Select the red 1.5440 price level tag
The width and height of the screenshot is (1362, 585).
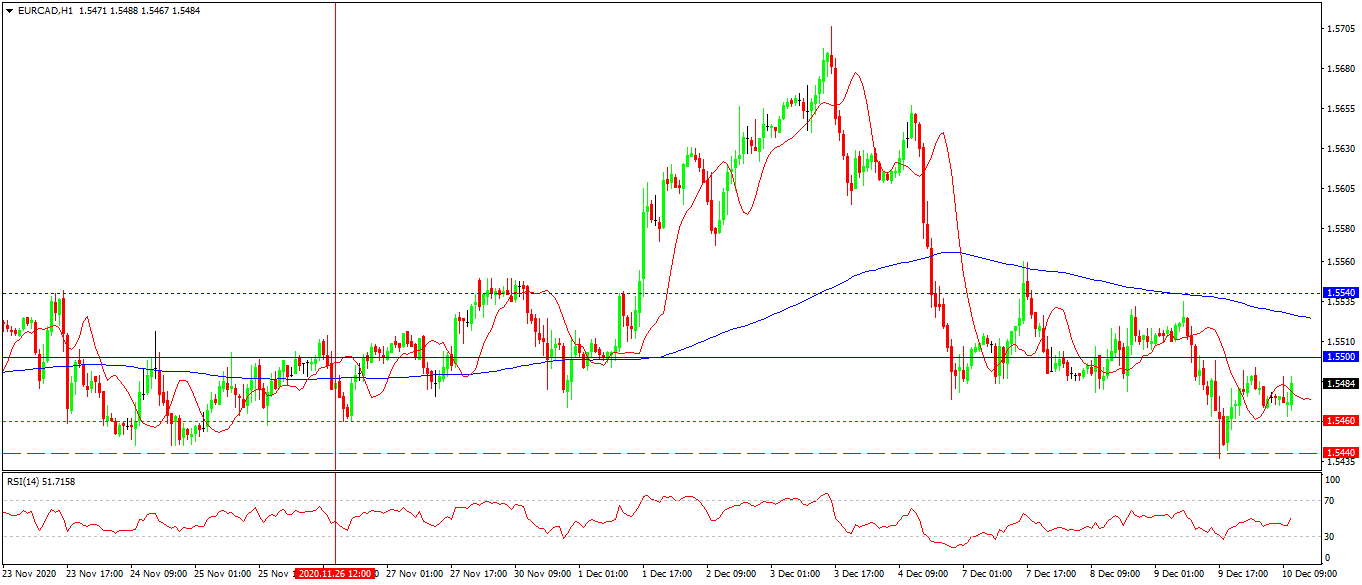pos(1340,453)
